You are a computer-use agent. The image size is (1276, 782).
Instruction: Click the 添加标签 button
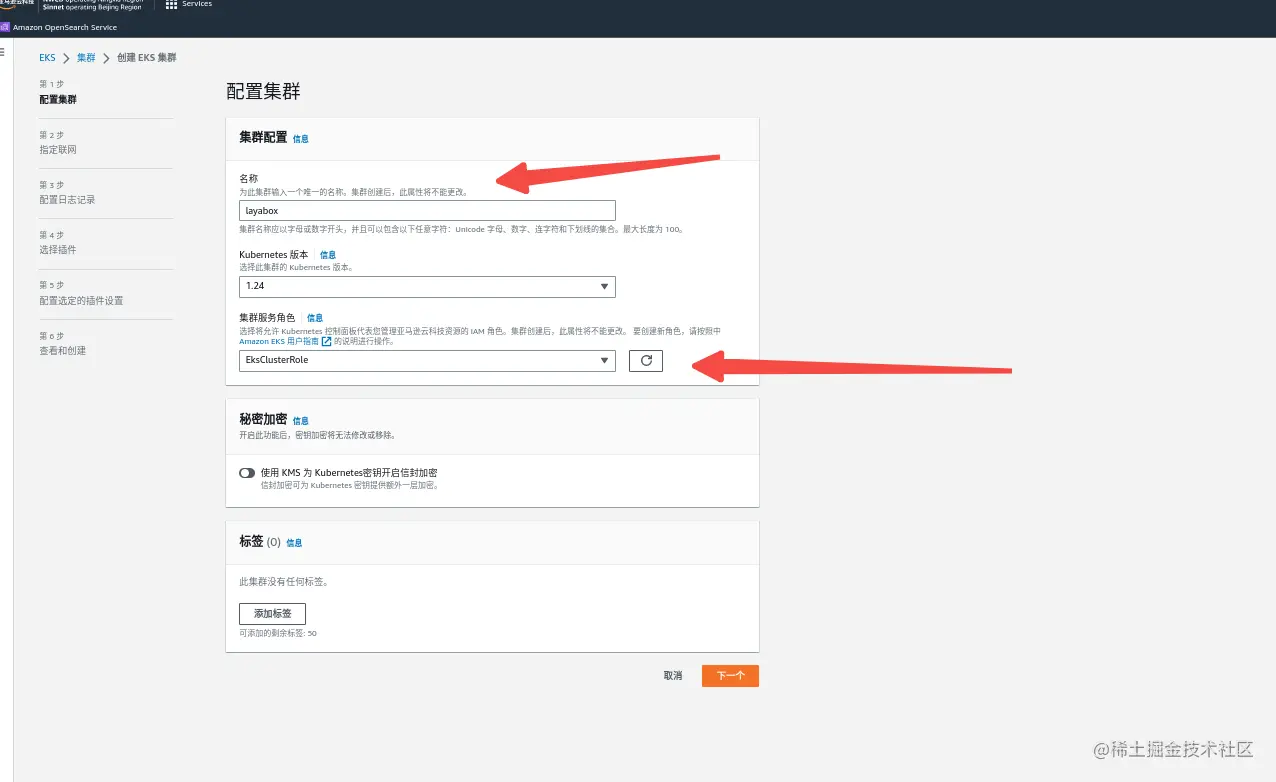(x=272, y=614)
